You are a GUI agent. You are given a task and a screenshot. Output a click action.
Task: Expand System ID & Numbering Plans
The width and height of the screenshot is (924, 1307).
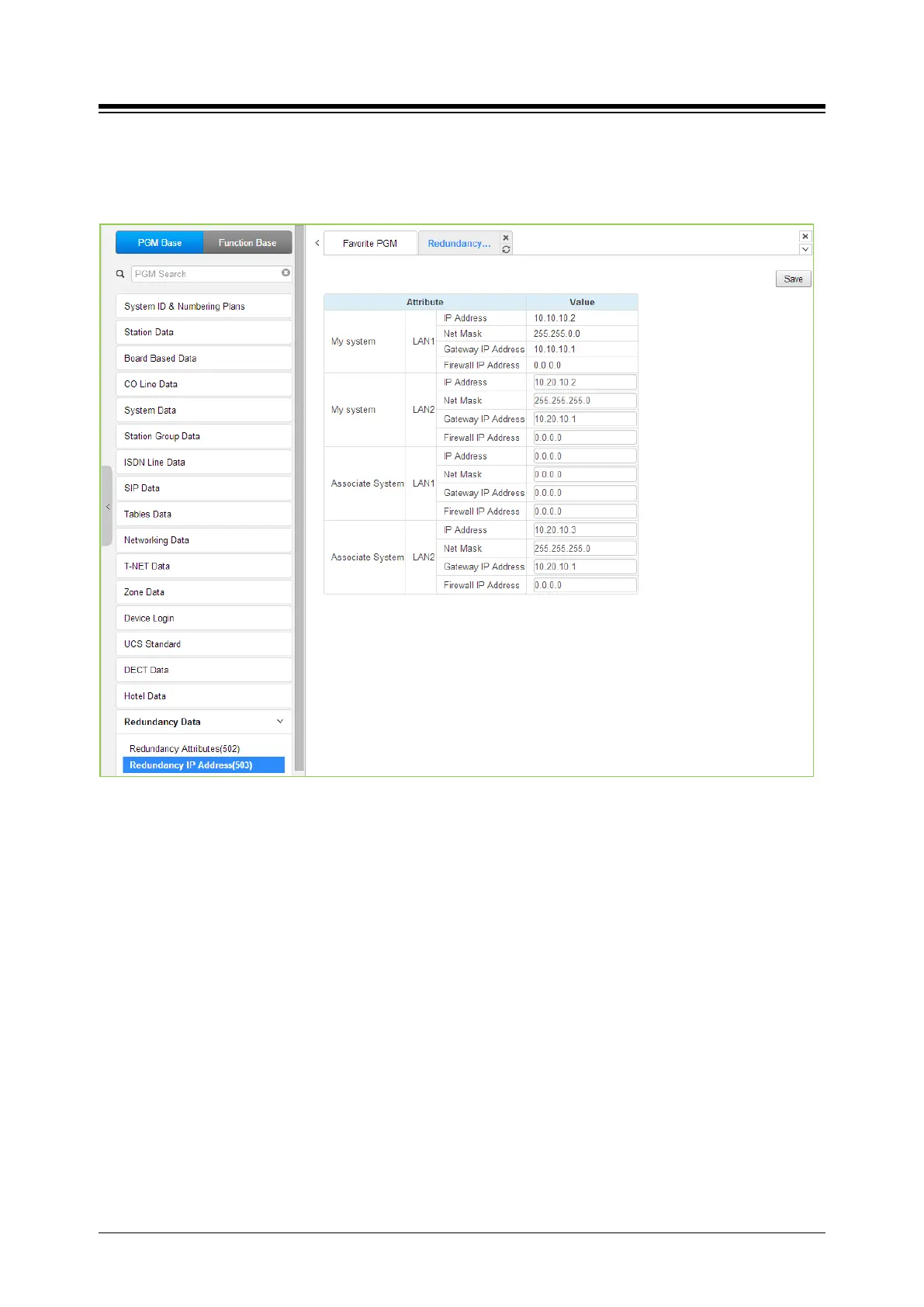(x=204, y=307)
